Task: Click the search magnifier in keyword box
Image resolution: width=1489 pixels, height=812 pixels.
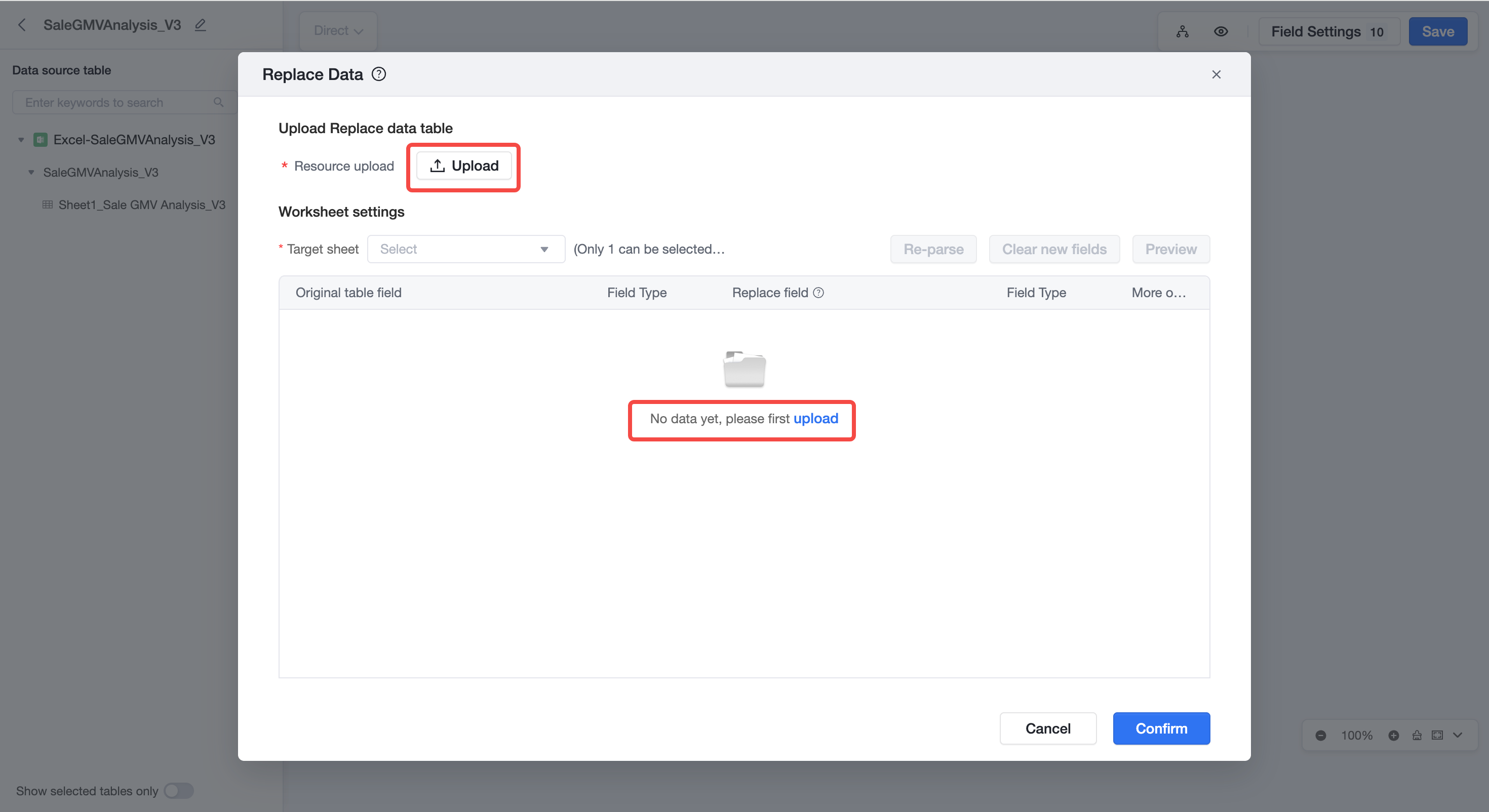Action: click(x=218, y=102)
